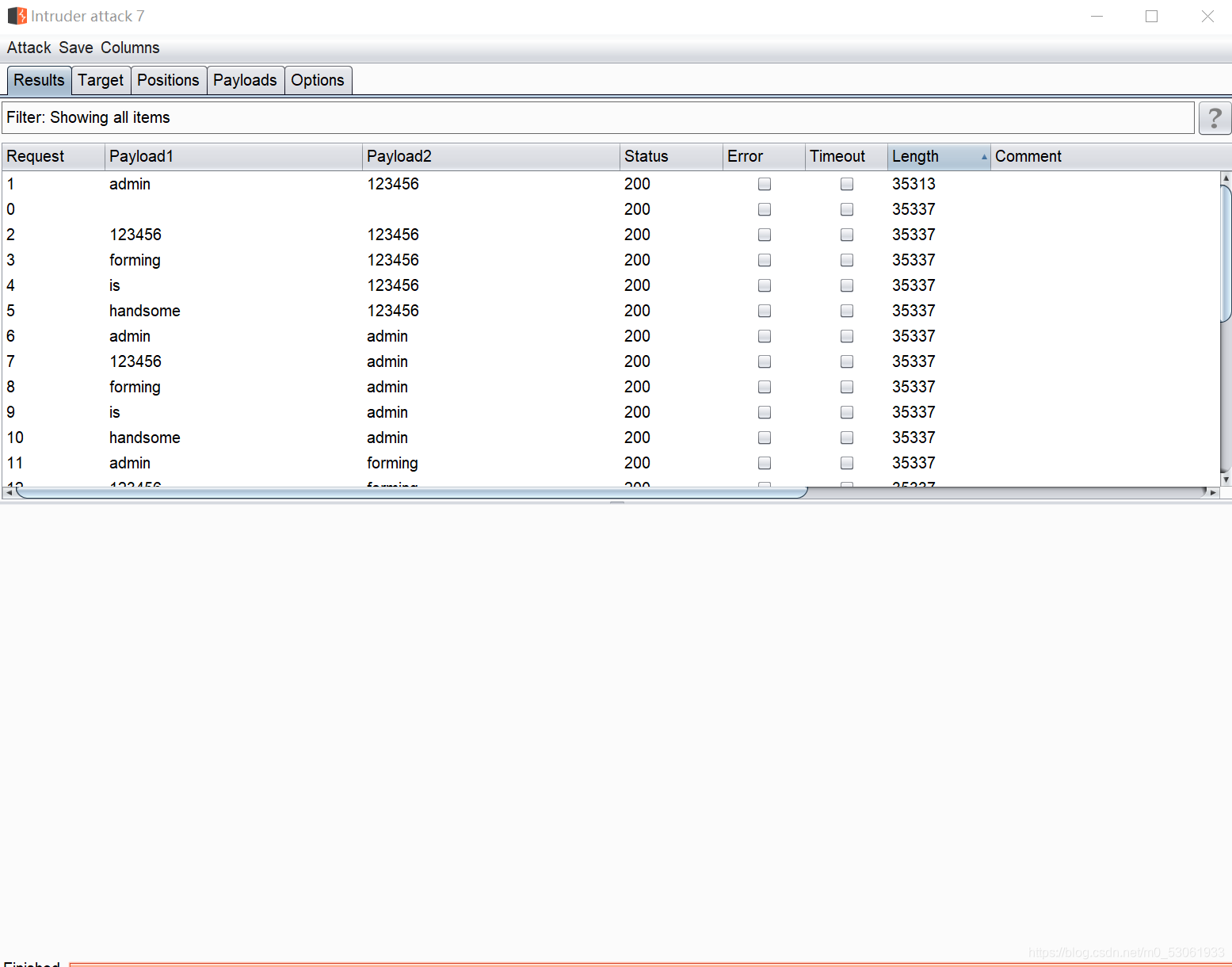Open the Attack menu
The height and width of the screenshot is (967, 1232).
(29, 48)
